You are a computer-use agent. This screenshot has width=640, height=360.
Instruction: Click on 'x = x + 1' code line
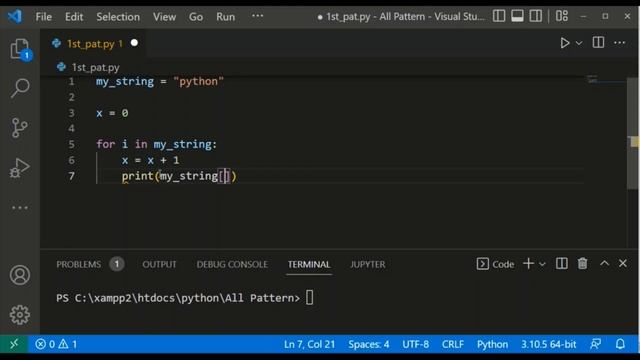click(x=150, y=160)
